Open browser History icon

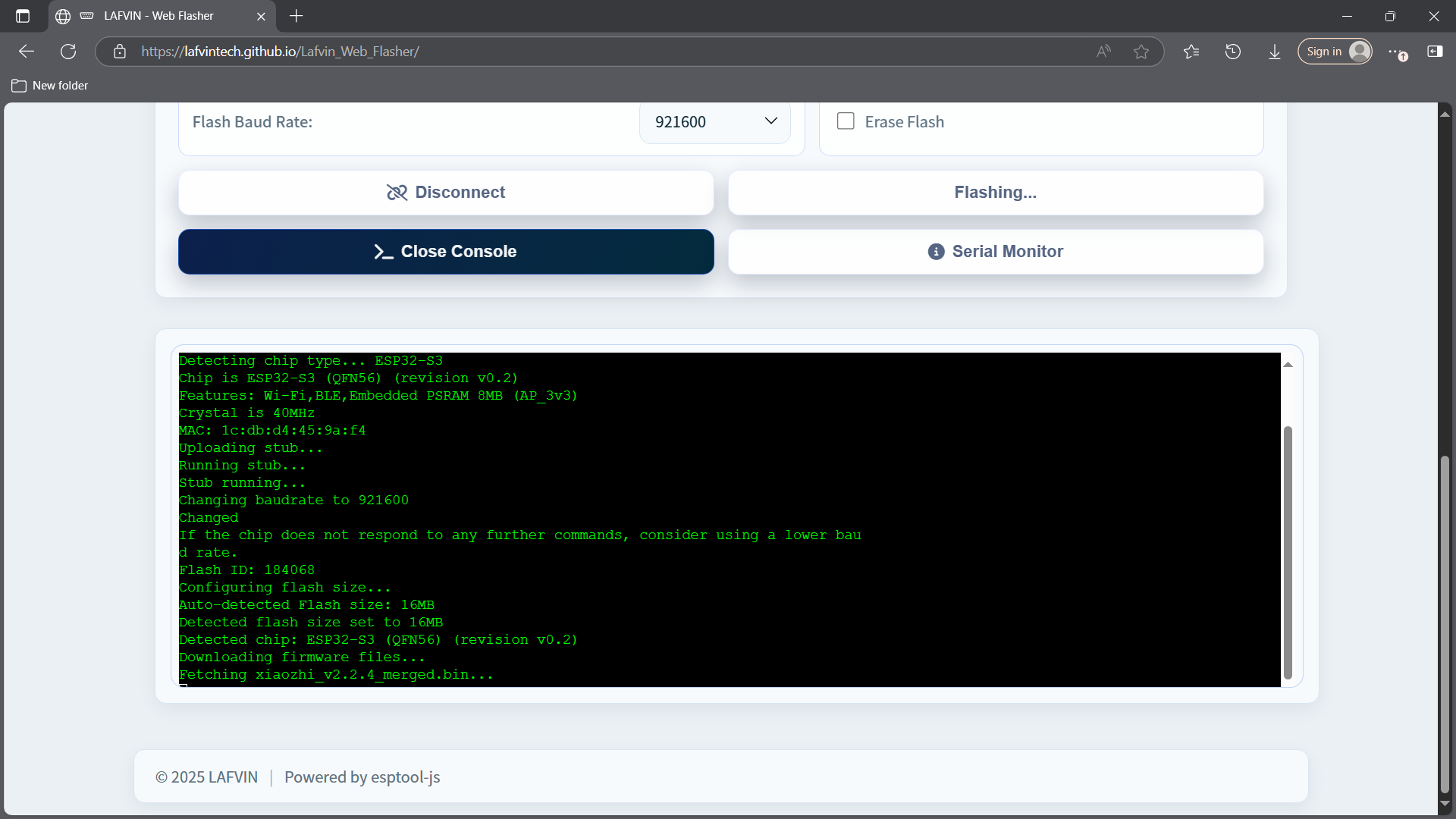coord(1233,52)
